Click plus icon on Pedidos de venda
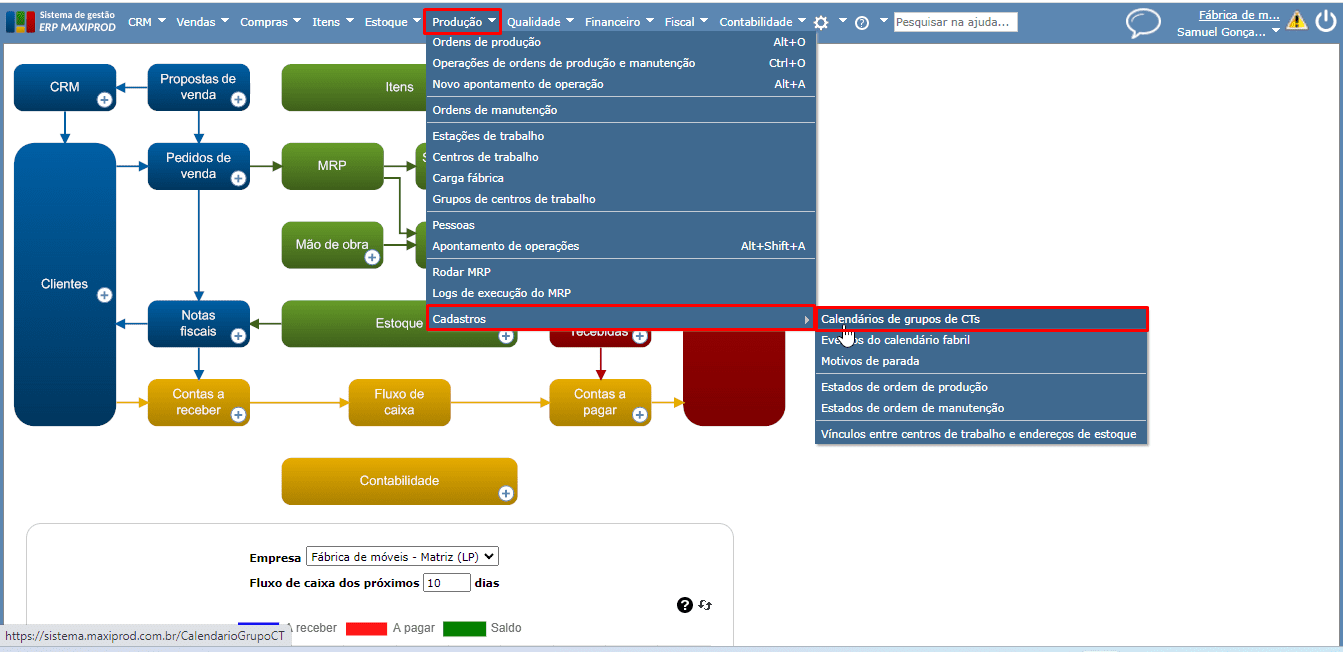The height and width of the screenshot is (652, 1343). pyautogui.click(x=238, y=178)
